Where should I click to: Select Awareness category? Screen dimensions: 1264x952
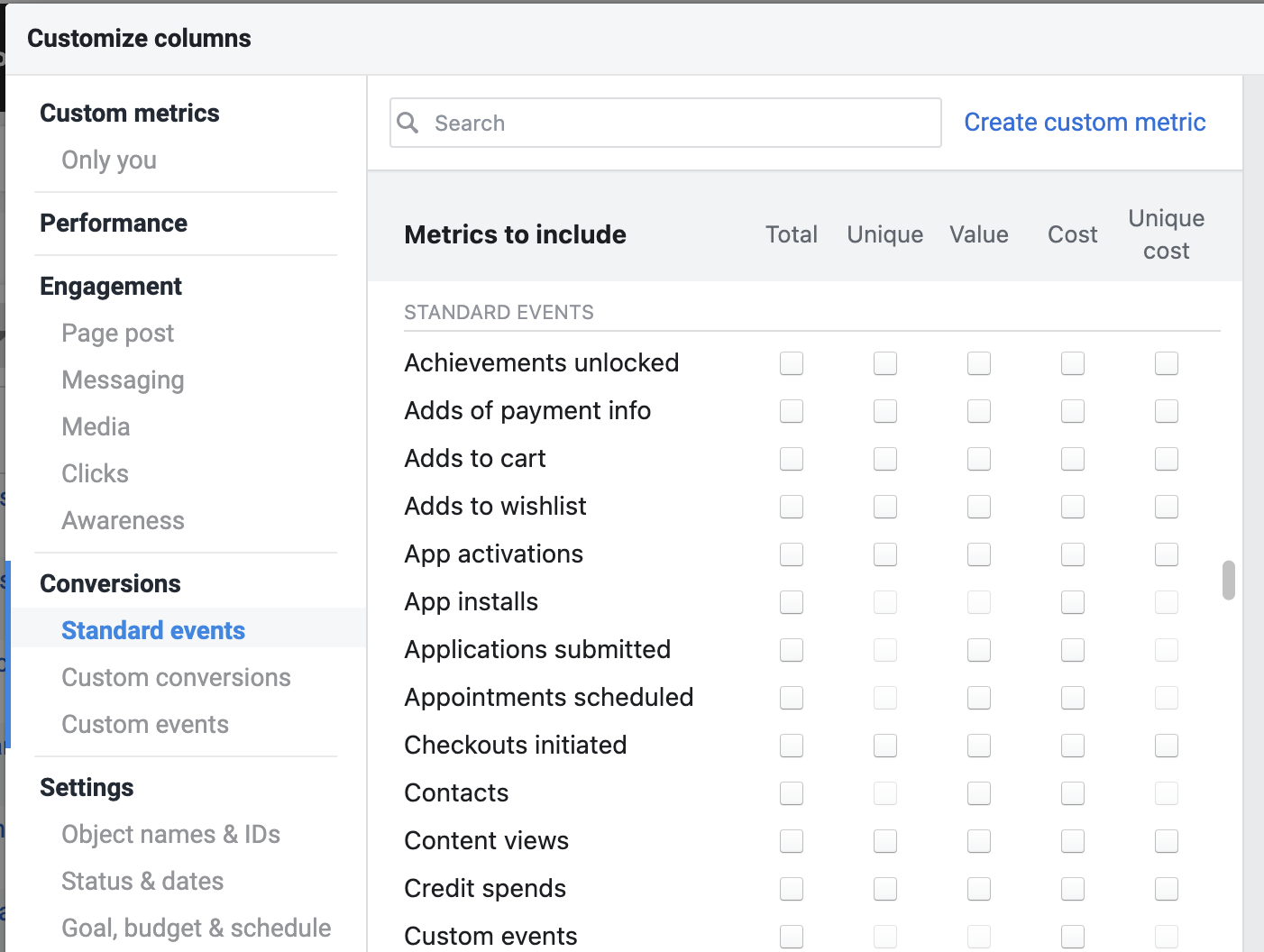(123, 520)
